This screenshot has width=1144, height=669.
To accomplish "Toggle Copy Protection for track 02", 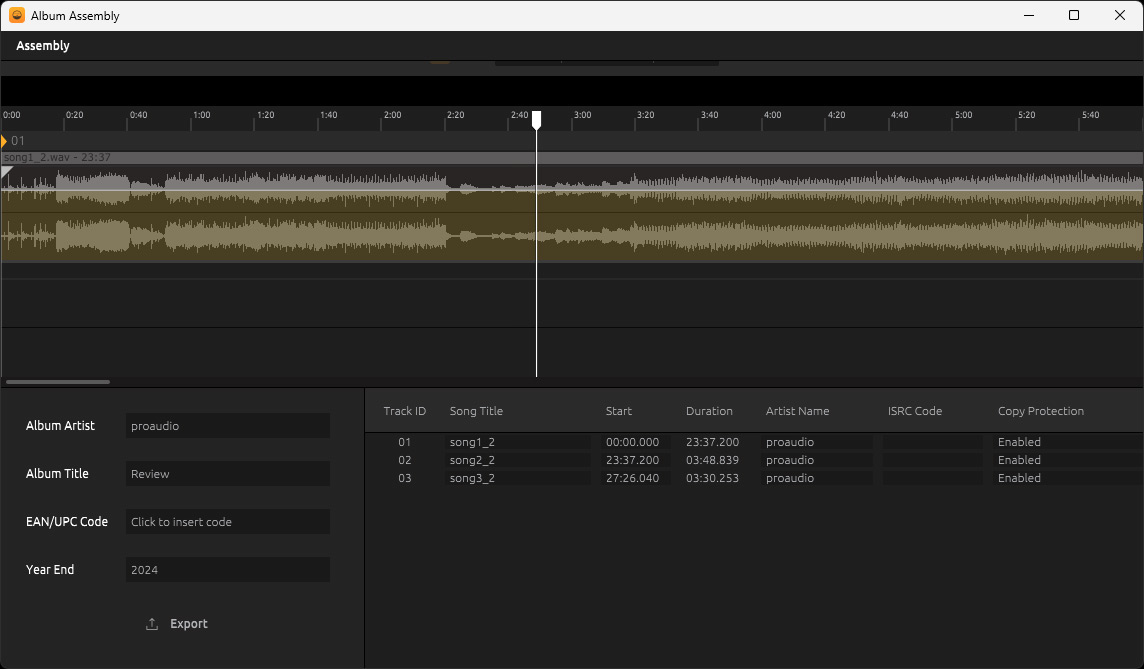I will 1019,460.
